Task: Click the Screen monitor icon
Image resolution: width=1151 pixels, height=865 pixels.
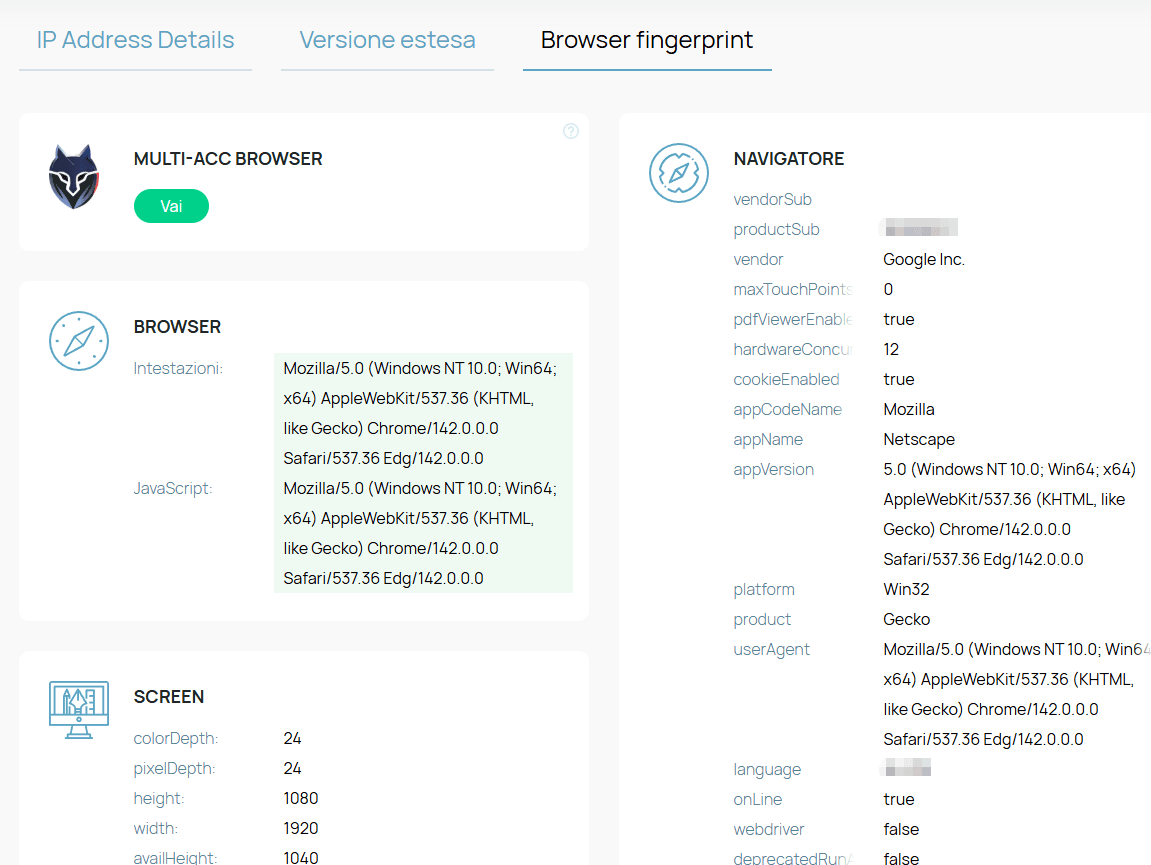Action: click(x=78, y=709)
